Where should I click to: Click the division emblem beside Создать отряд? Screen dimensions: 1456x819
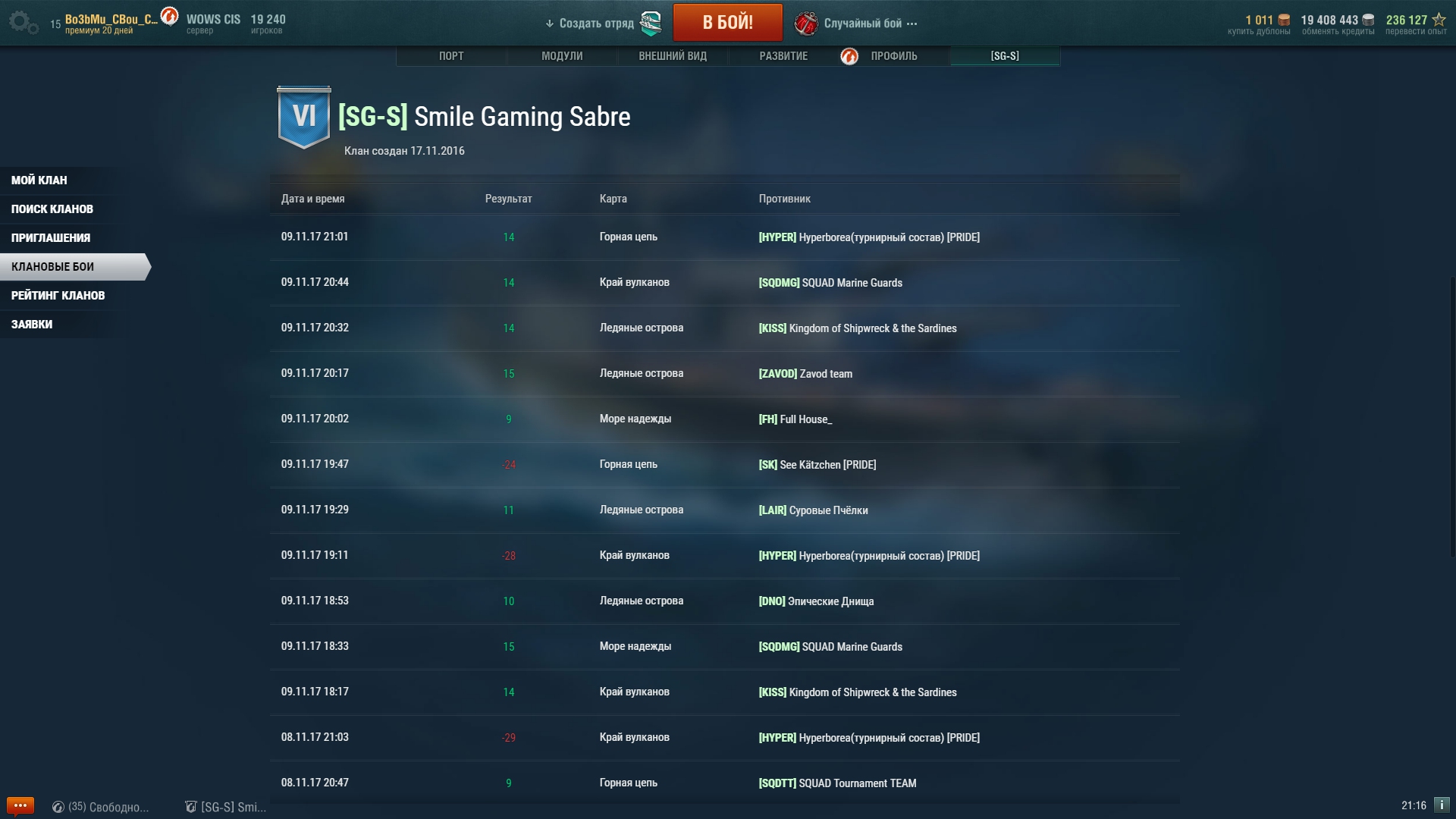click(651, 24)
